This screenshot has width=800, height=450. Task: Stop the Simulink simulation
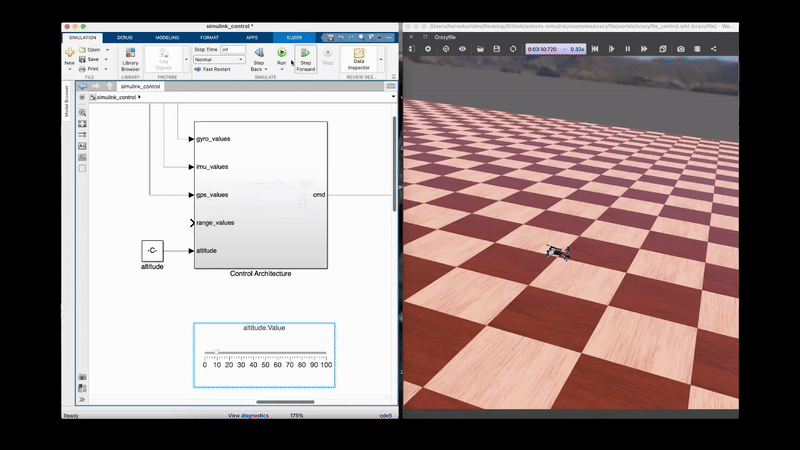[328, 57]
